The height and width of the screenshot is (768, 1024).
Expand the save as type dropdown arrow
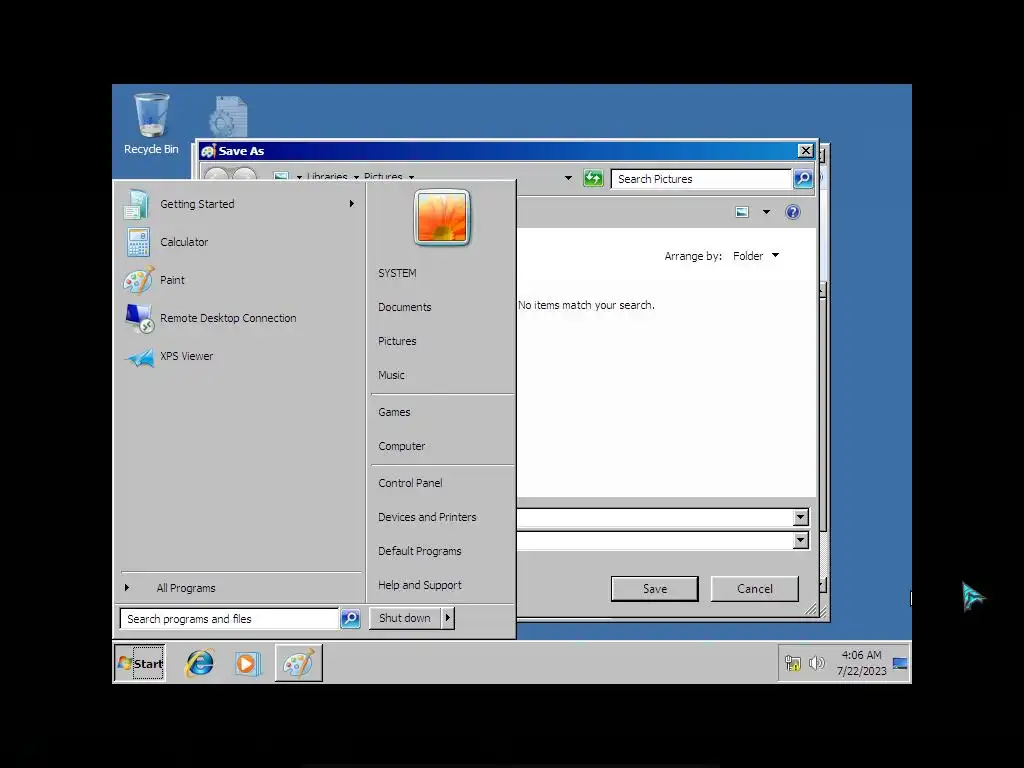[801, 541]
